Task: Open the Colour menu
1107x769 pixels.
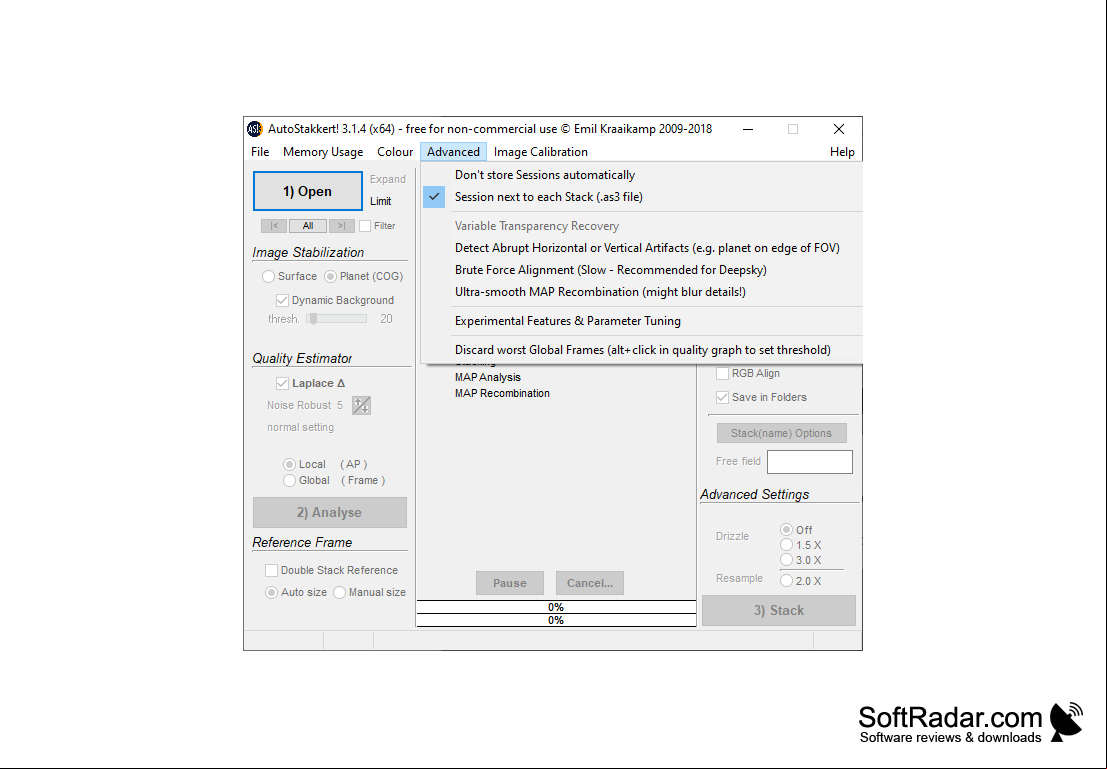Action: pos(395,152)
